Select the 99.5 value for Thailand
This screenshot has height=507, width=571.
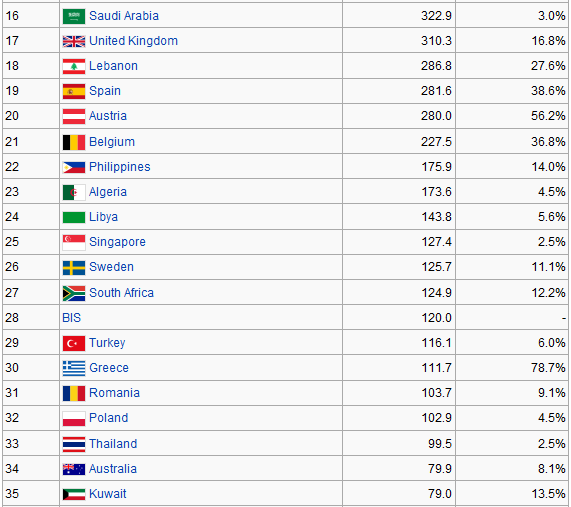(440, 444)
